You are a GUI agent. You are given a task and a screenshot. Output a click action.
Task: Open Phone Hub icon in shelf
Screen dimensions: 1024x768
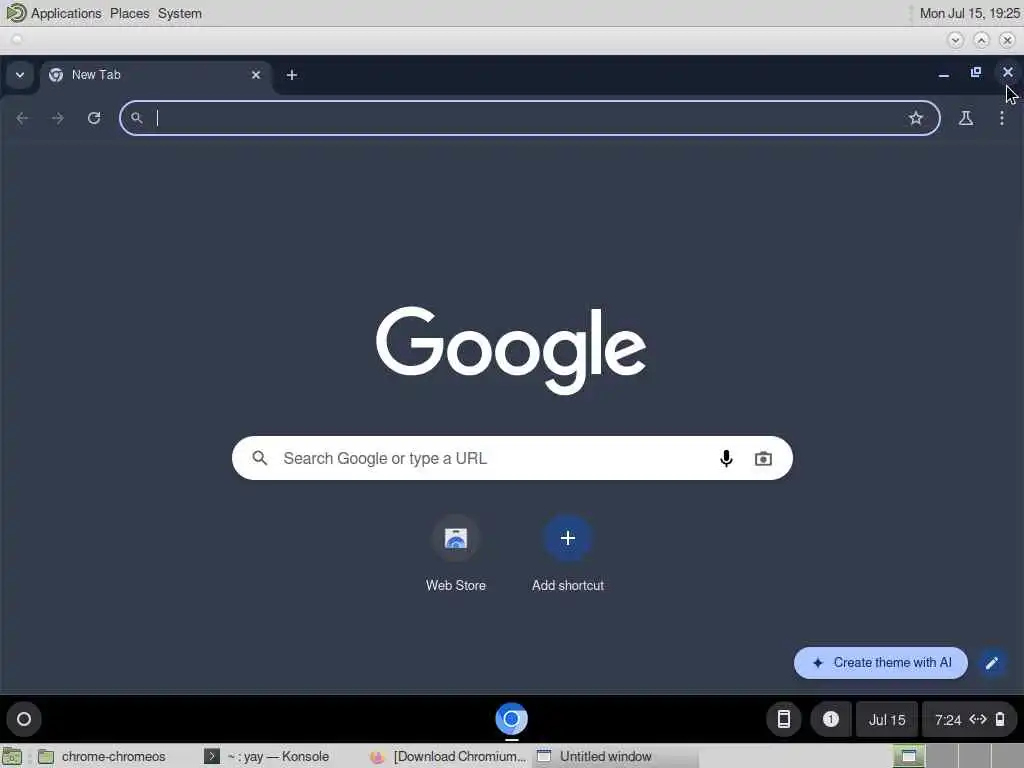(784, 719)
